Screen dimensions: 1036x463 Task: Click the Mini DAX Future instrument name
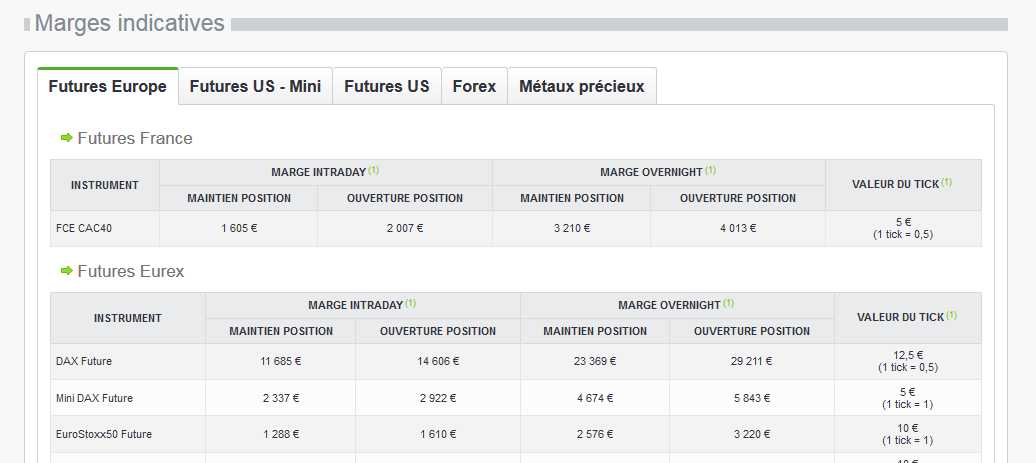click(94, 398)
